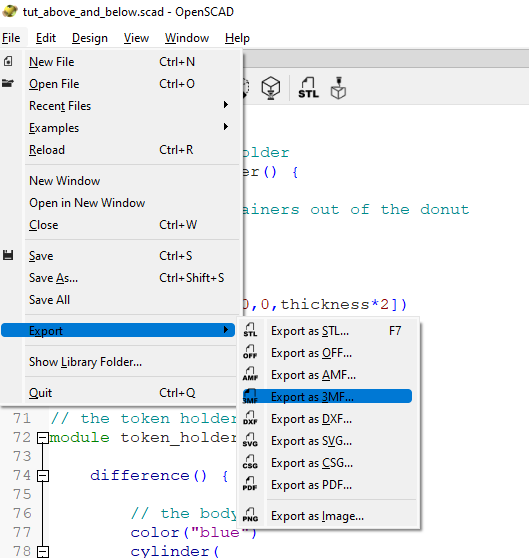Open the Window menu
Image resolution: width=529 pixels, height=558 pixels.
coord(187,38)
